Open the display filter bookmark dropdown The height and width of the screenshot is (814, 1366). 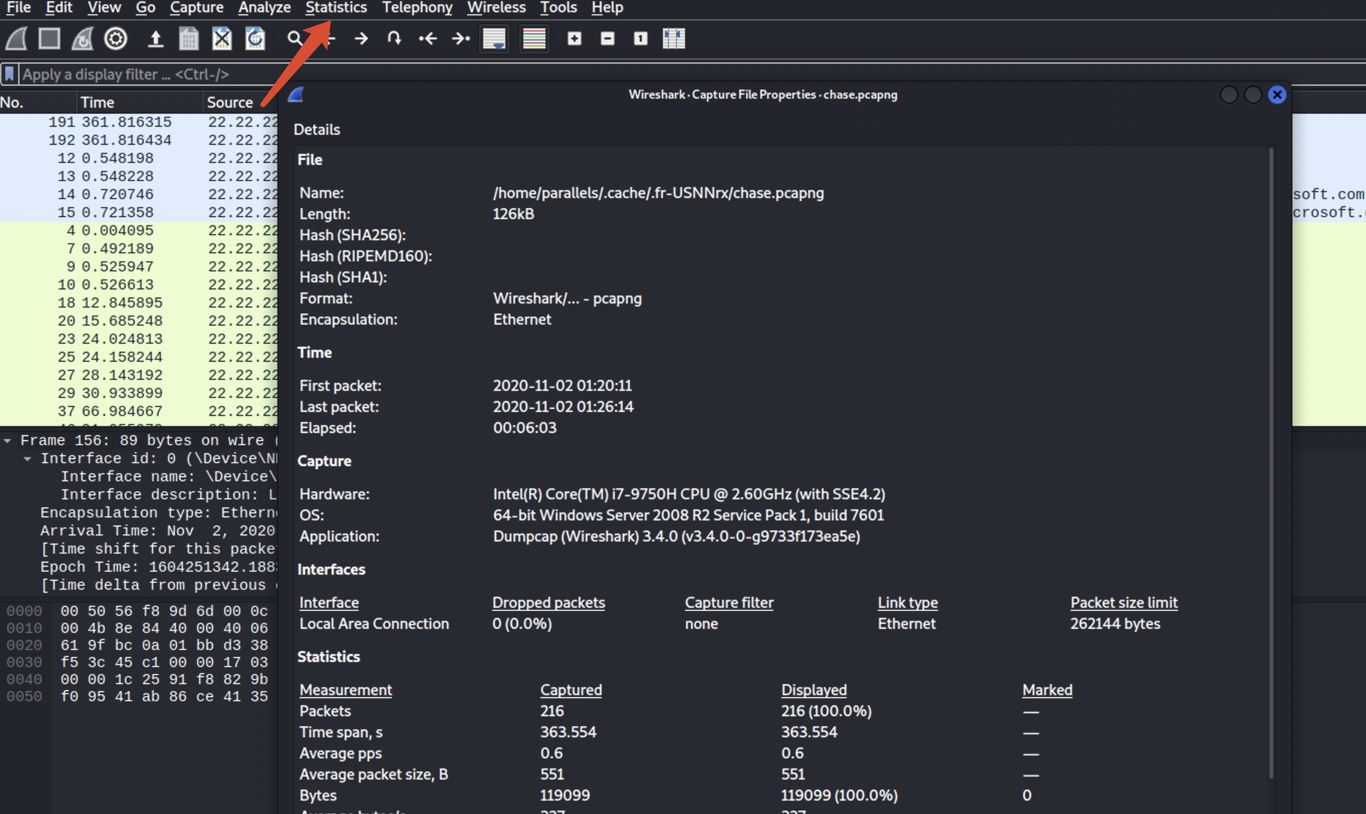click(9, 74)
